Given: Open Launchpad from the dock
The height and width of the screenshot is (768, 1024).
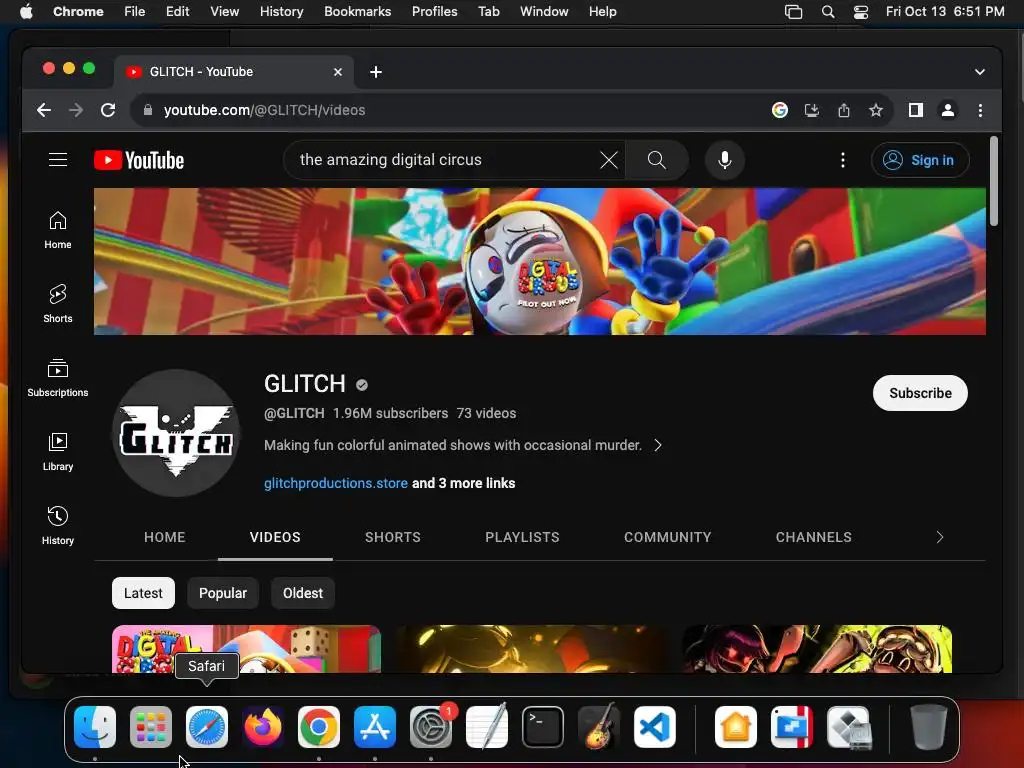Looking at the screenshot, I should click(151, 727).
